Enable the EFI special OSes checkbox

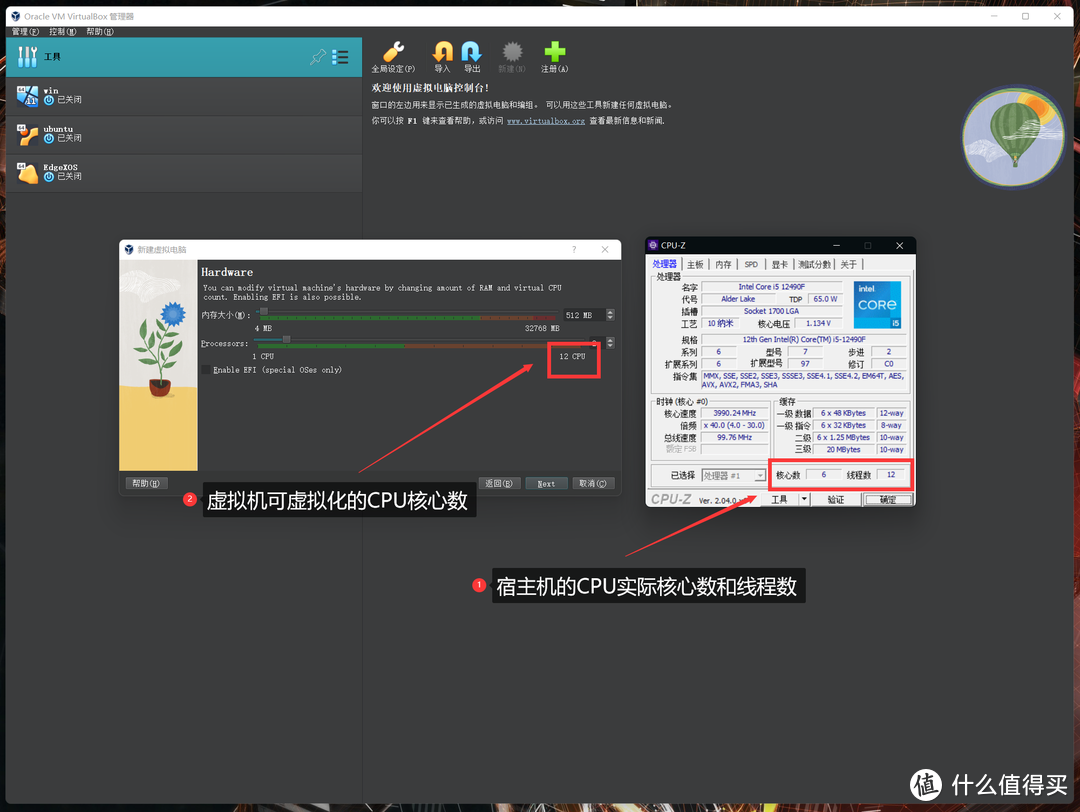pos(206,370)
